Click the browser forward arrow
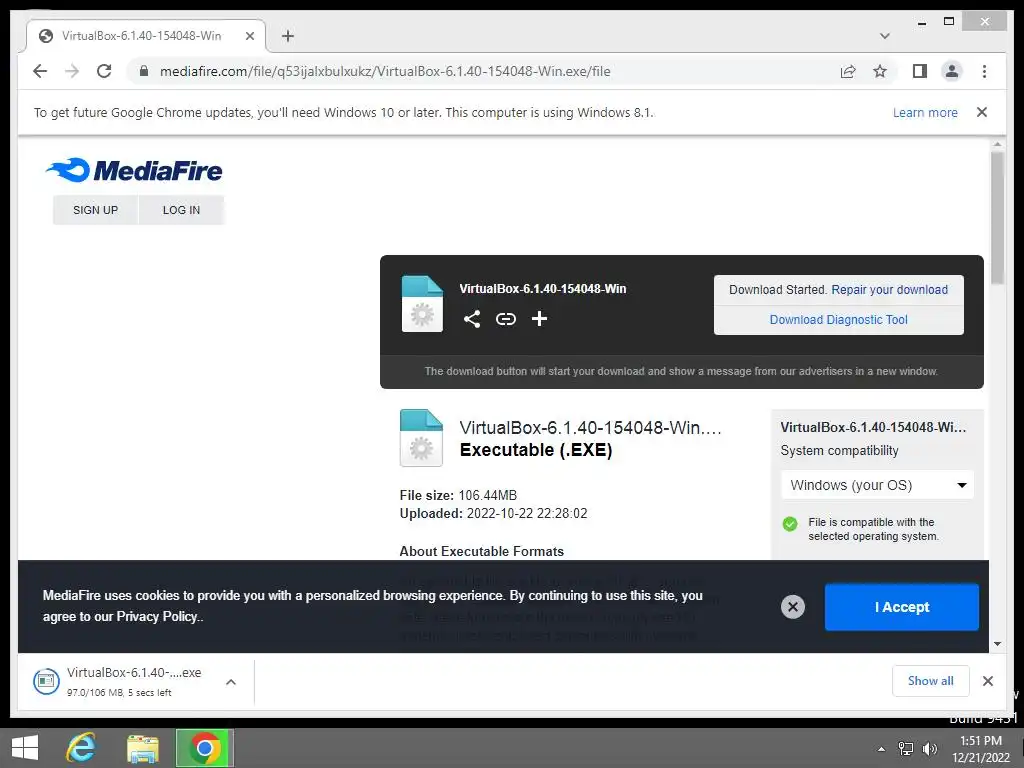Viewport: 1024px width, 768px height. point(72,71)
